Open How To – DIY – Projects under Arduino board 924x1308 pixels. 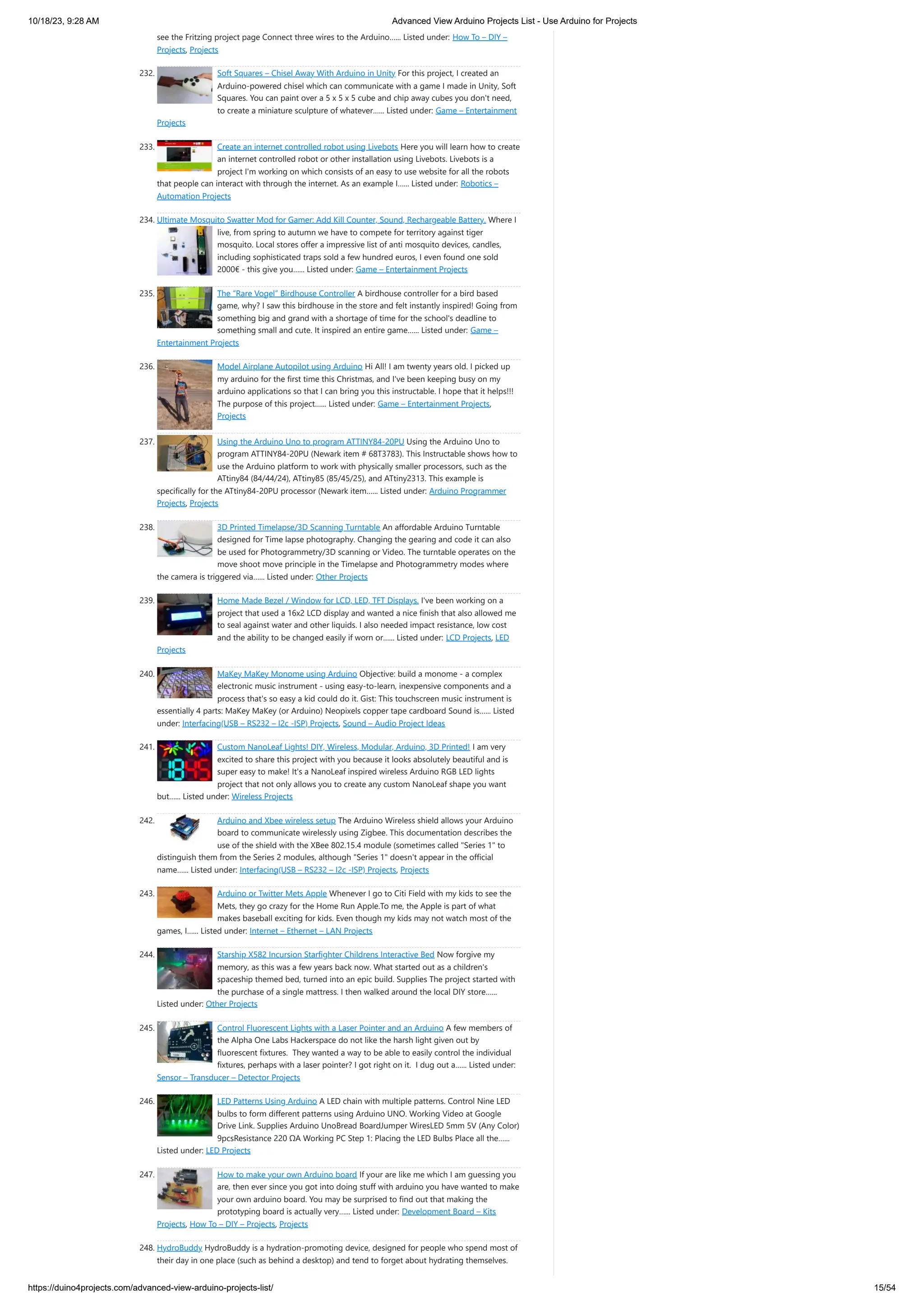[232, 1224]
